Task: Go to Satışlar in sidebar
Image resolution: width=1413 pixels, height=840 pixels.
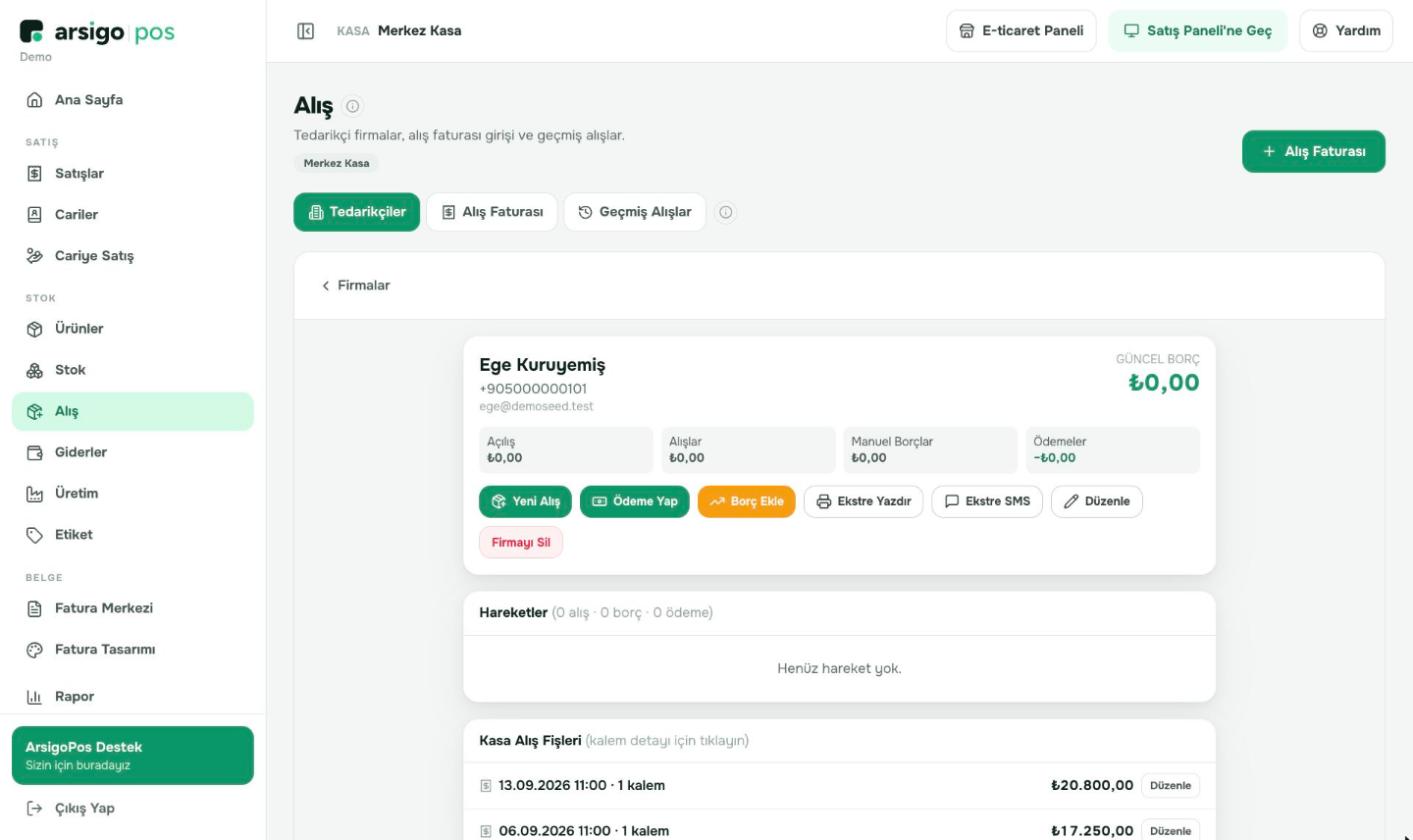Action: 133,174
